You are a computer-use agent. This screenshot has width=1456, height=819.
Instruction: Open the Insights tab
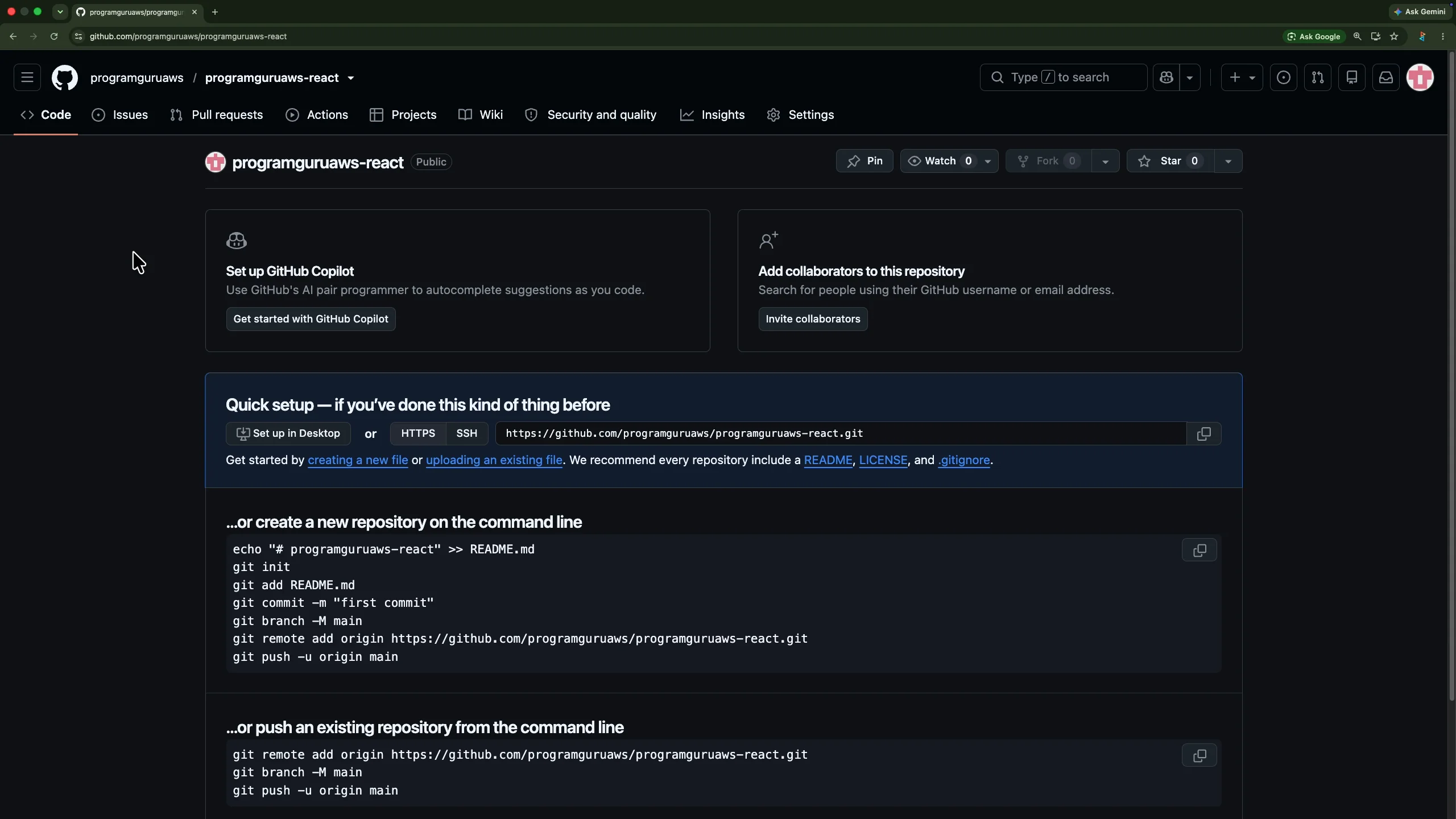point(713,115)
